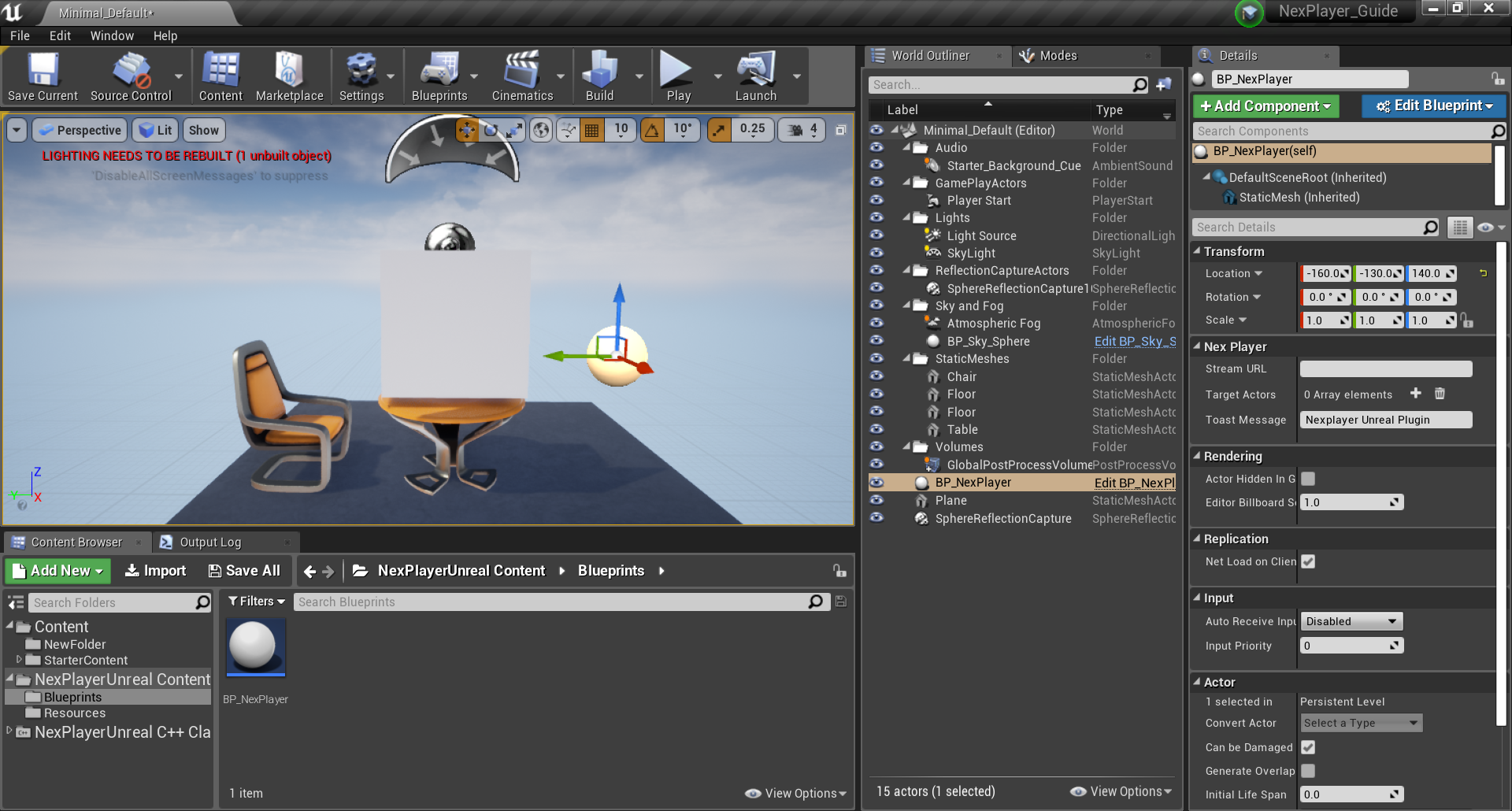Uncheck Can be Damaged
Screen dimensions: 1512x811
(1308, 747)
